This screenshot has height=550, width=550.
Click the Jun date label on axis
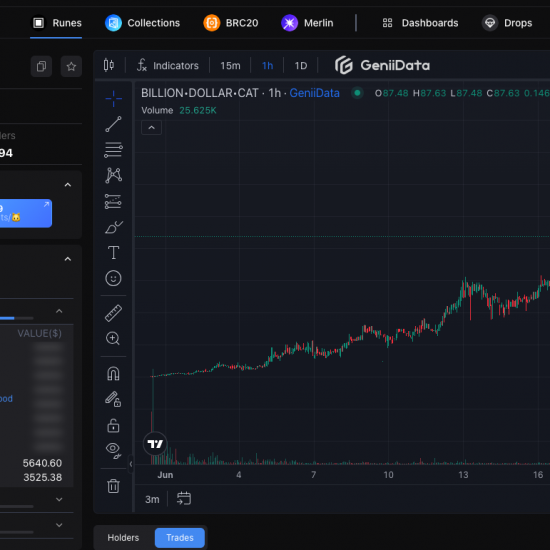165,475
